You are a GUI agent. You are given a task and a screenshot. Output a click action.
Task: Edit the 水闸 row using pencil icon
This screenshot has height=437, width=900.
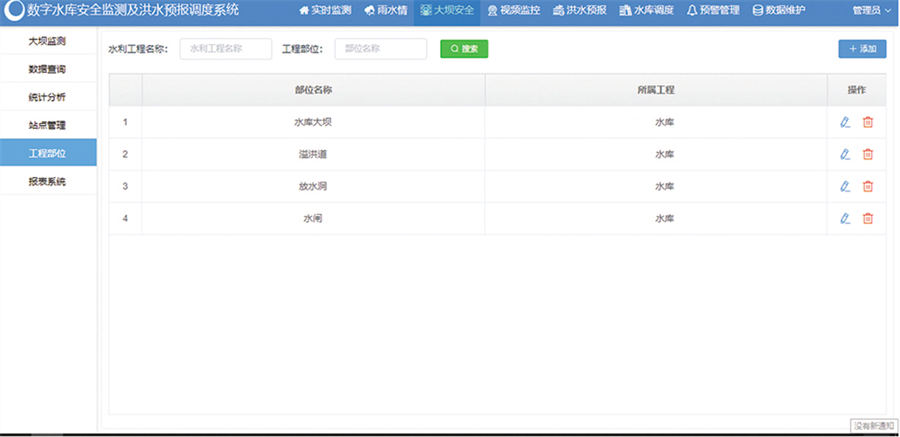845,218
